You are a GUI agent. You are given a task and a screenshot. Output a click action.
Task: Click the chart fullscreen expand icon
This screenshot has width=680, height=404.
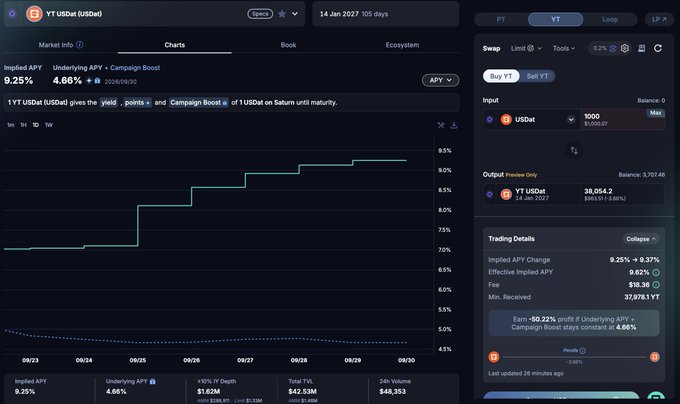pyautogui.click(x=441, y=125)
